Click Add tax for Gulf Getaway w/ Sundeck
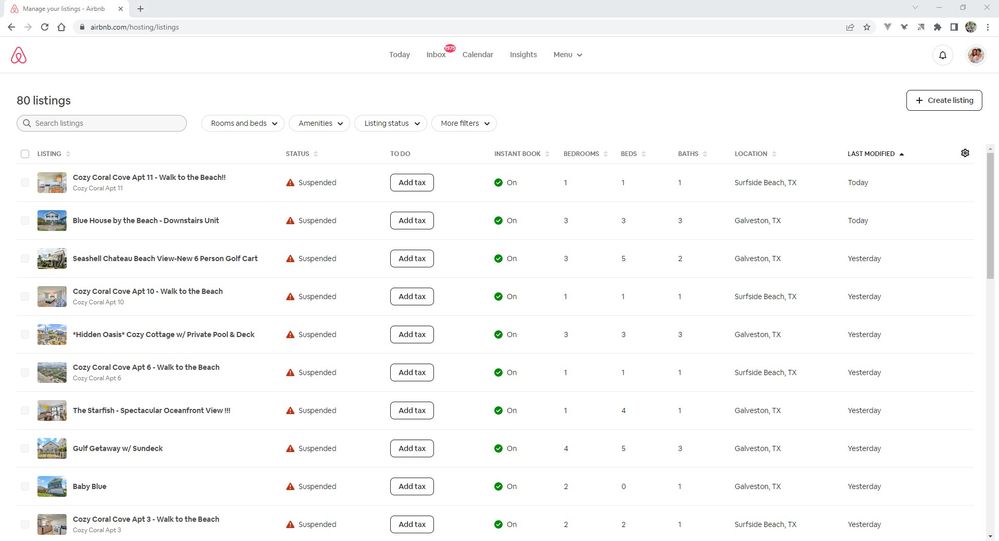The height and width of the screenshot is (541, 999). [x=411, y=449]
